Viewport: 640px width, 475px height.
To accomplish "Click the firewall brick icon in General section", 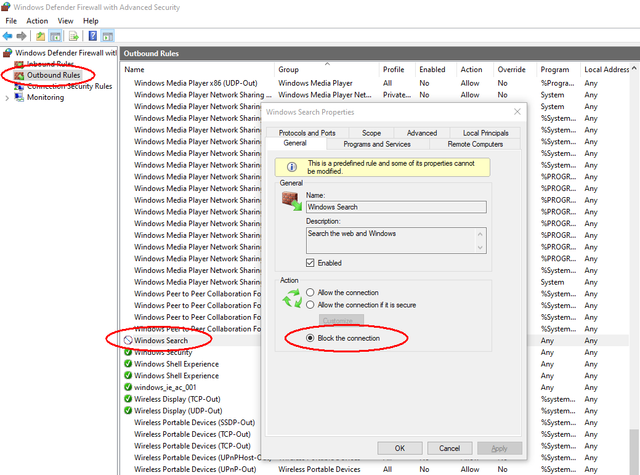I will [x=291, y=202].
